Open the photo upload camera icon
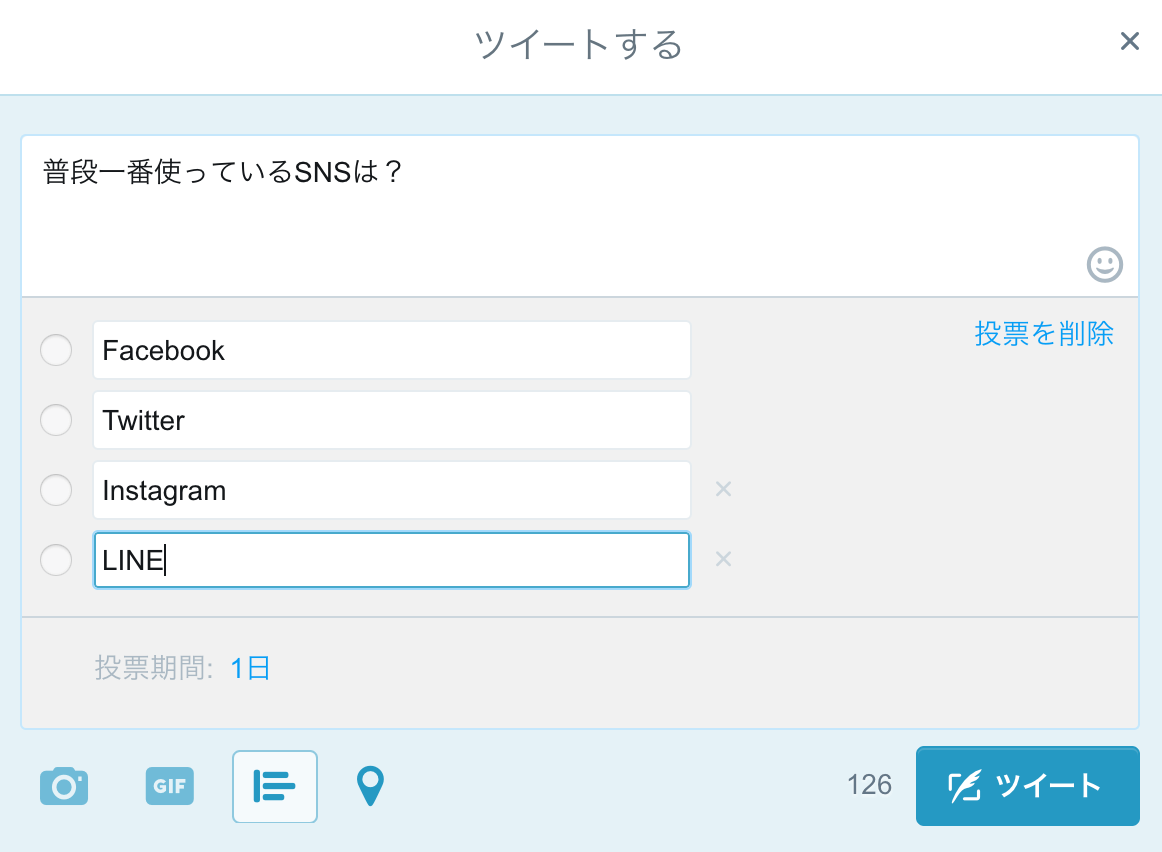The image size is (1162, 852). (63, 786)
